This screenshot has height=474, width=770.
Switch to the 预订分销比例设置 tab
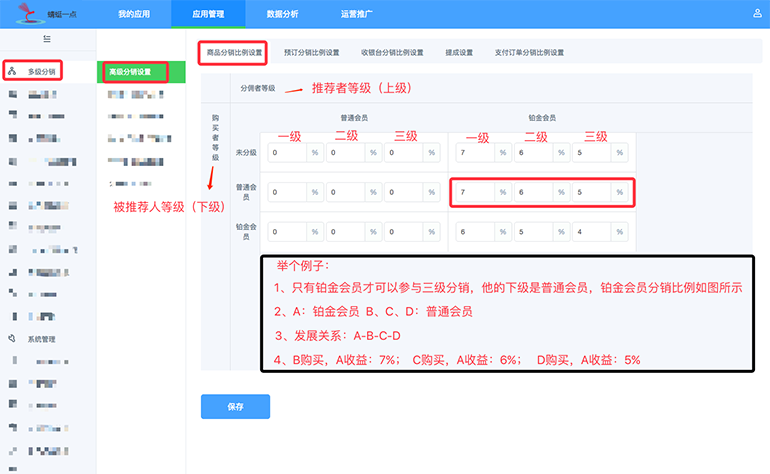click(311, 53)
